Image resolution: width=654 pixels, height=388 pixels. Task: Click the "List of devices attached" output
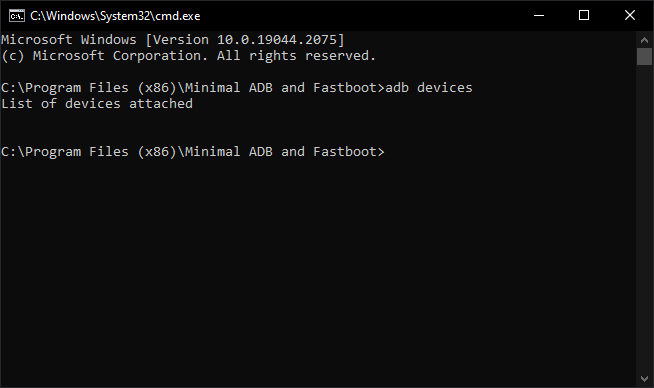click(x=97, y=103)
